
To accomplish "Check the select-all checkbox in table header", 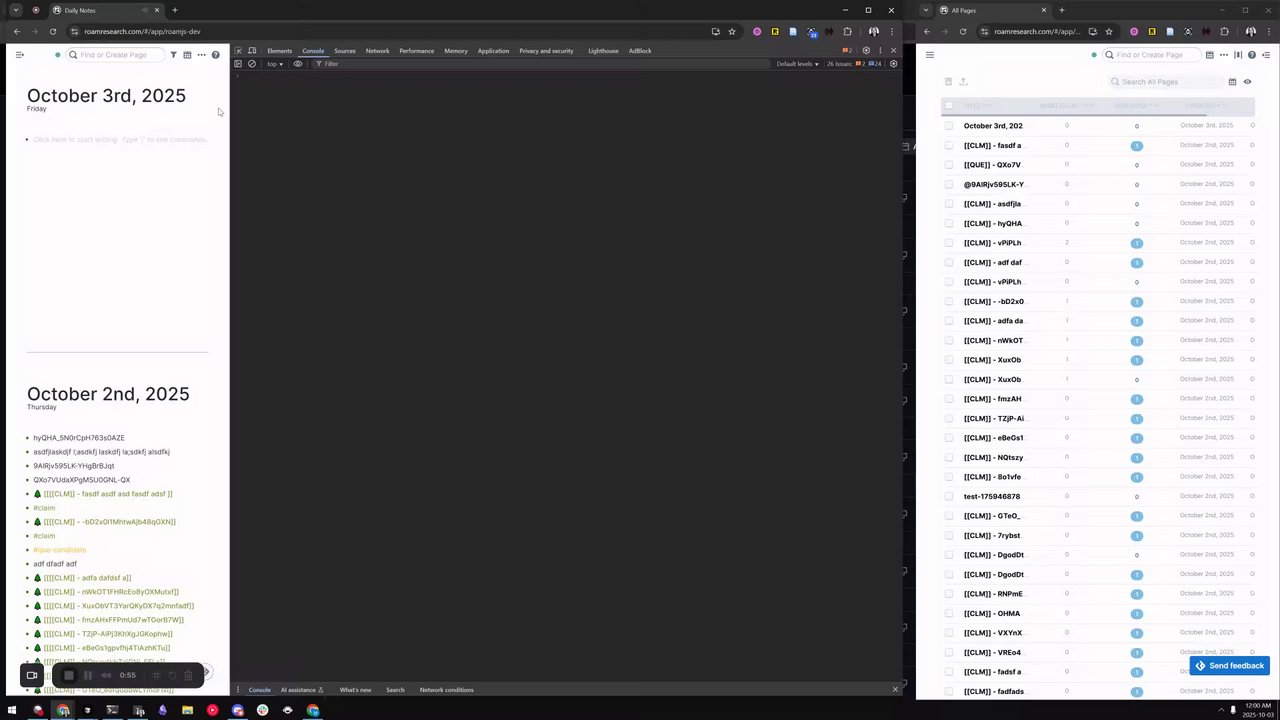I will pyautogui.click(x=949, y=106).
